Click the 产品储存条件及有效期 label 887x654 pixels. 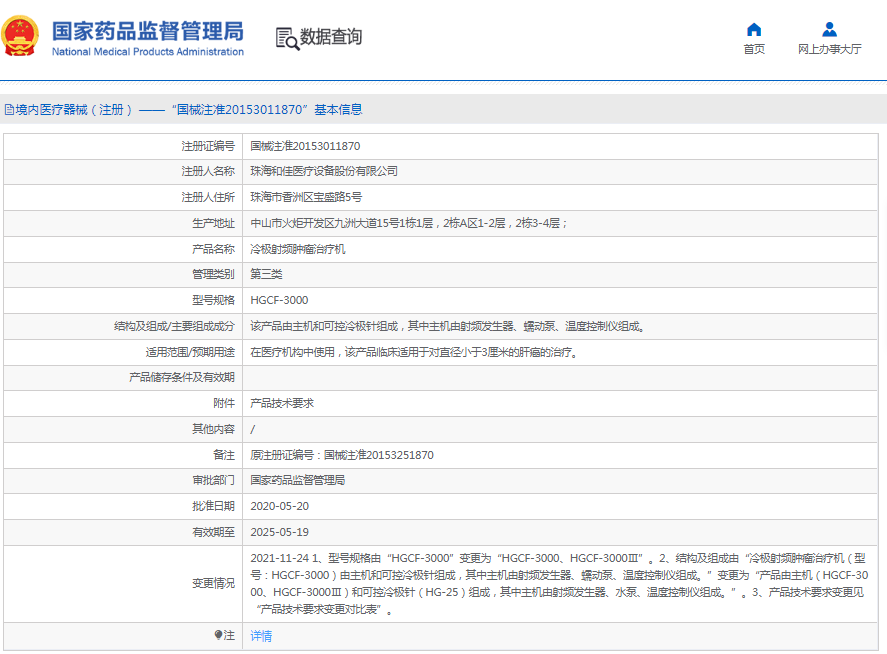coord(182,377)
